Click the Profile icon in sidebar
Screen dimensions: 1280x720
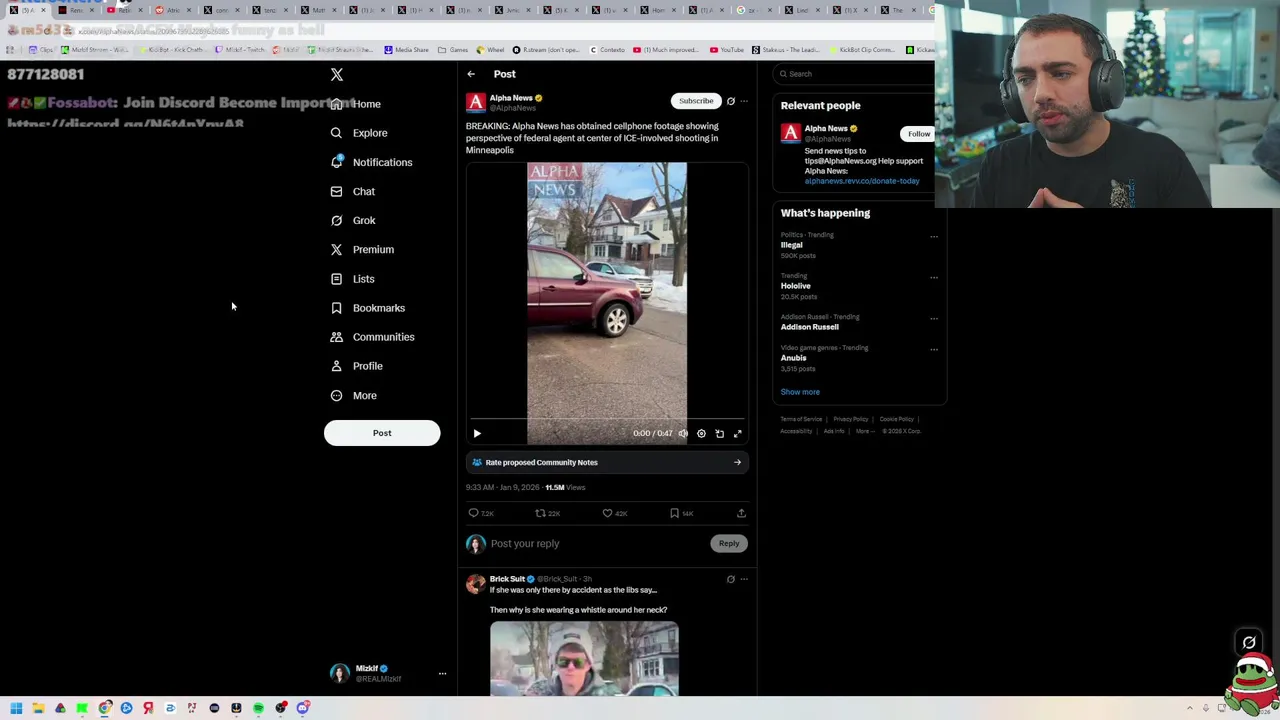pyautogui.click(x=336, y=366)
